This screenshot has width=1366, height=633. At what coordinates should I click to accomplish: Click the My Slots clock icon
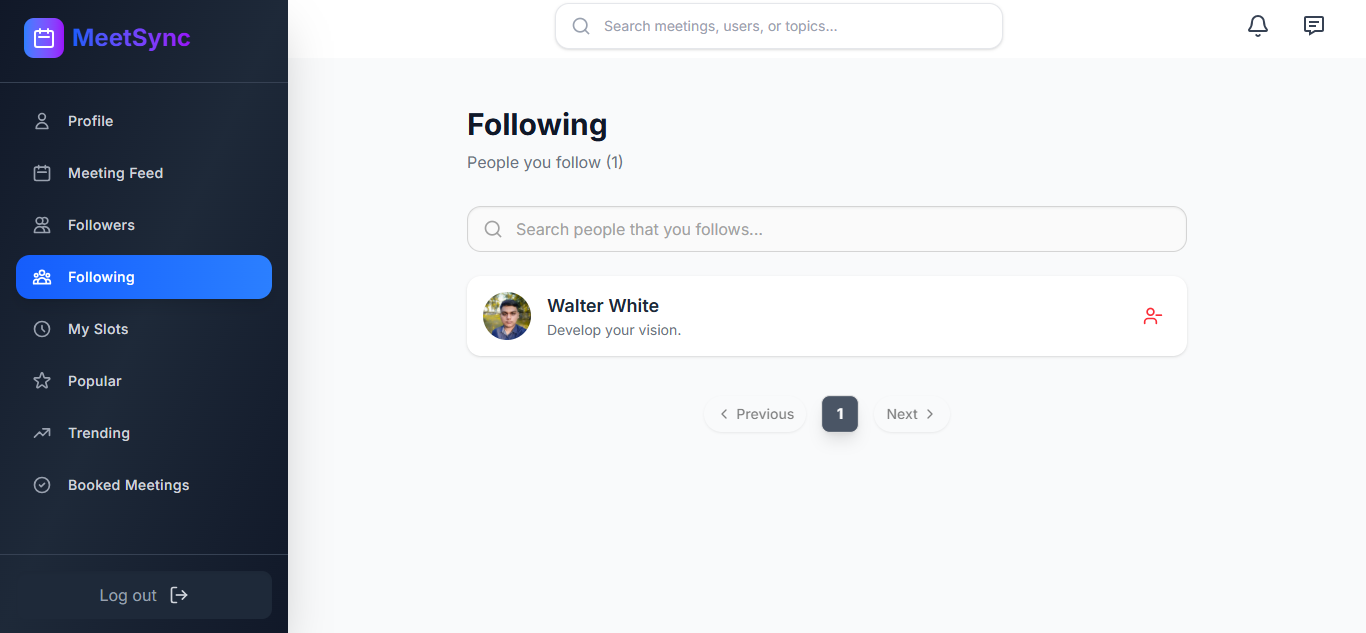click(x=42, y=329)
